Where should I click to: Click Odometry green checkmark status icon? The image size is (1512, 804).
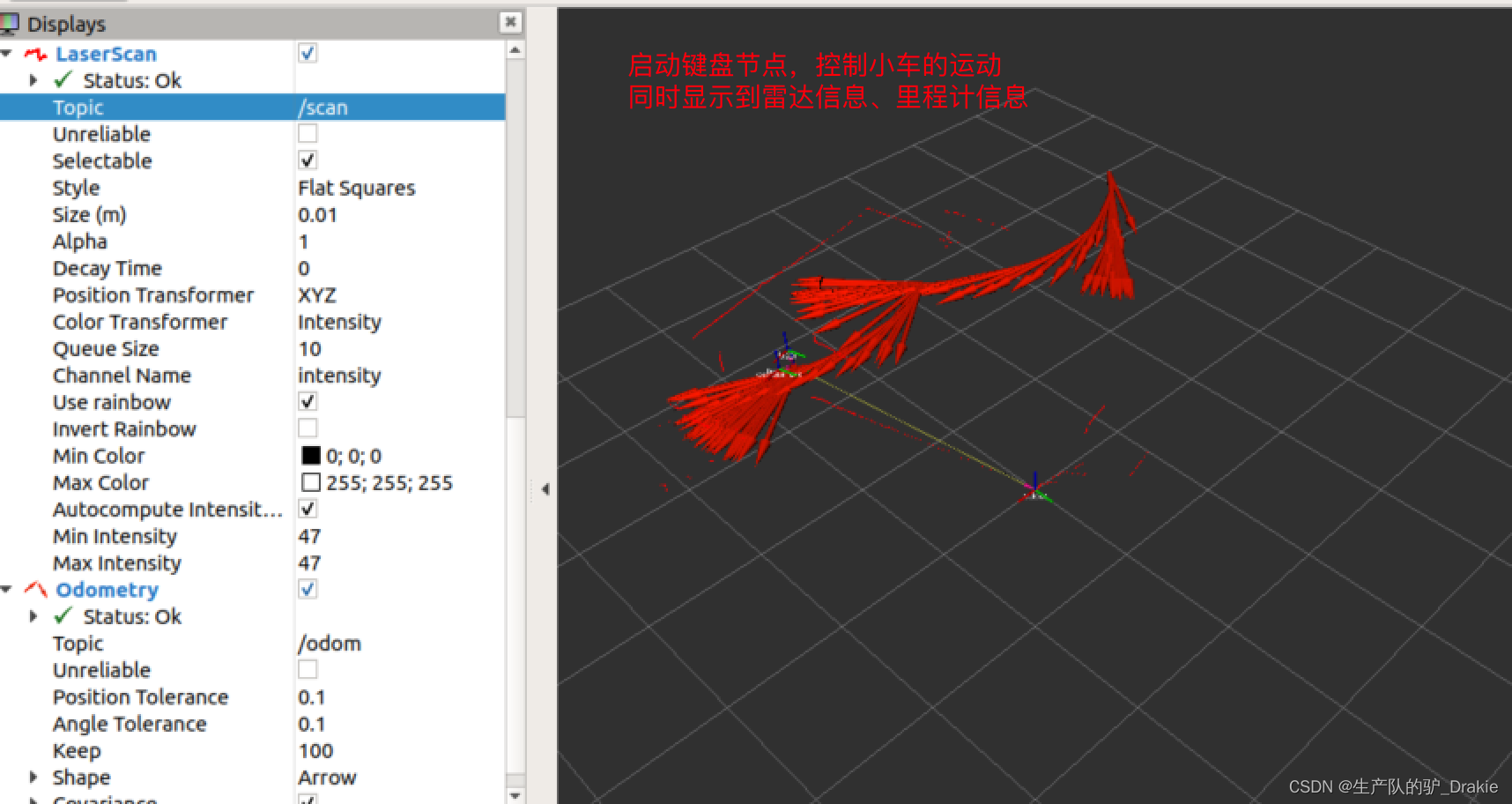[x=63, y=616]
